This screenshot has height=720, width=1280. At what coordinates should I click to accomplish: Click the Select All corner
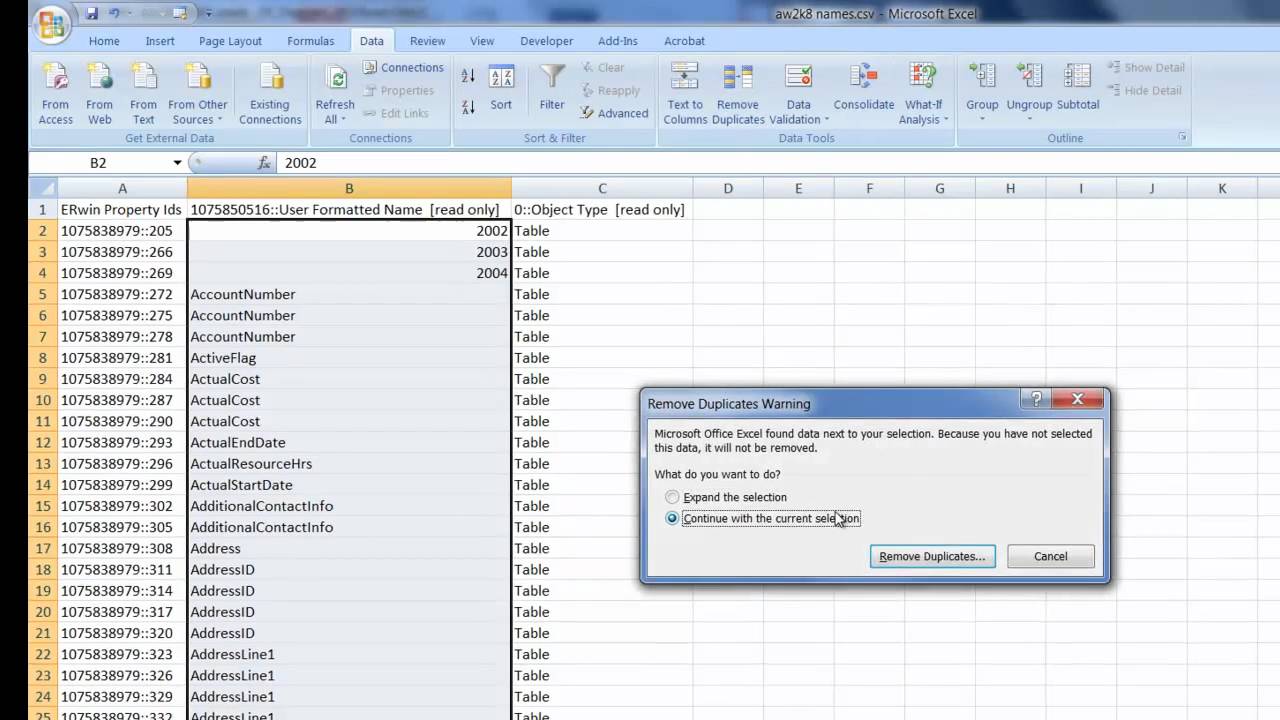(43, 188)
